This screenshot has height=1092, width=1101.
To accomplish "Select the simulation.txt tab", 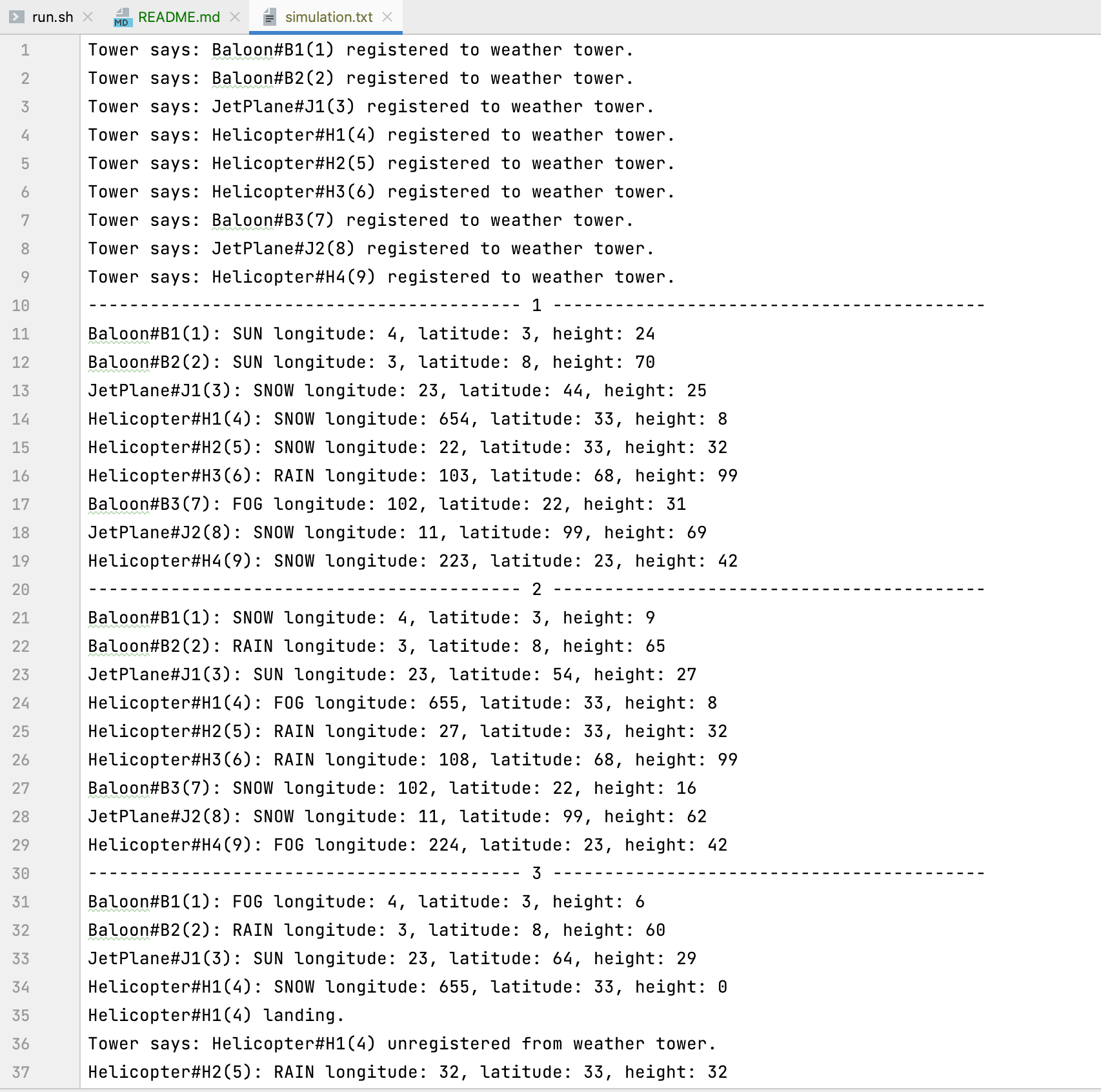I will coord(328,17).
